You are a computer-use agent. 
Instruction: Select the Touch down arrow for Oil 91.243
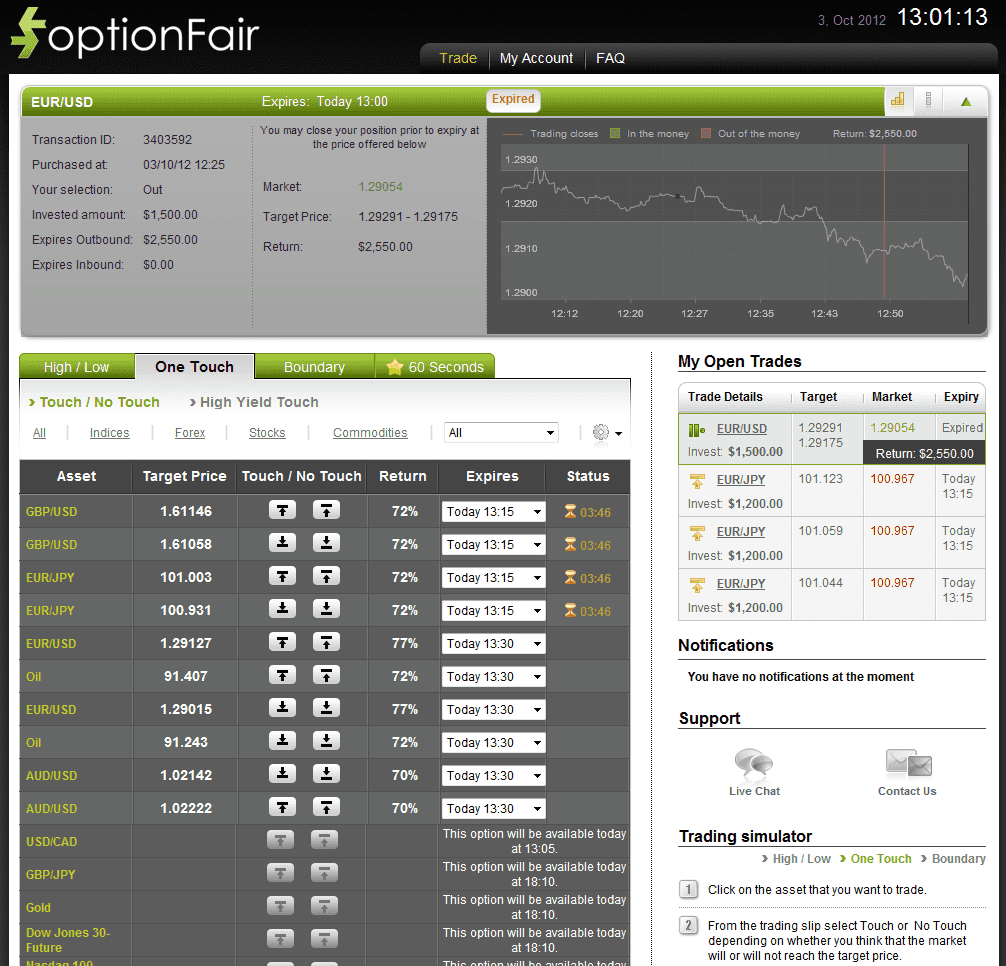[x=281, y=741]
